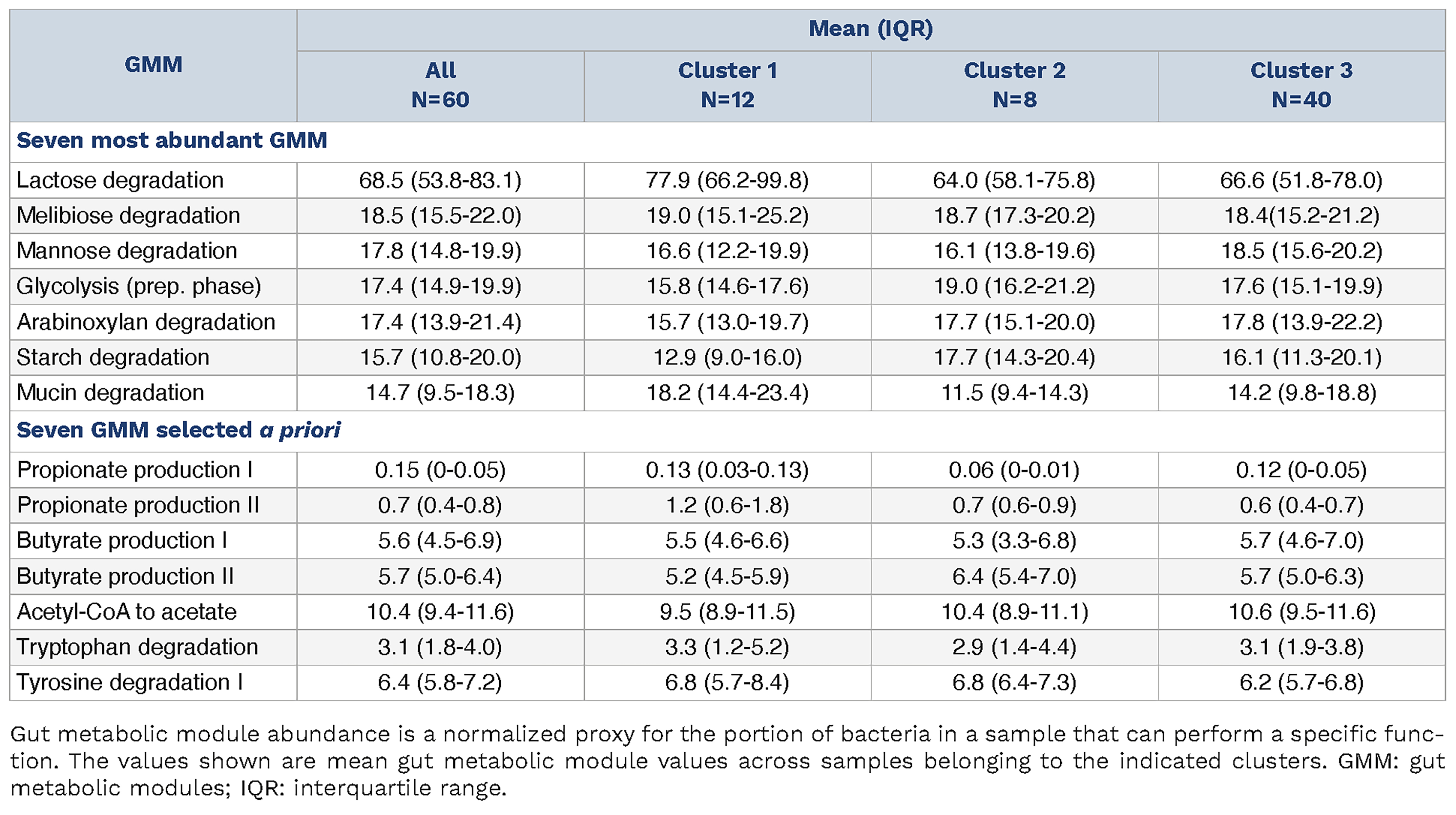
Task: Click the Melibiose degradation row label
Action: pos(128,216)
